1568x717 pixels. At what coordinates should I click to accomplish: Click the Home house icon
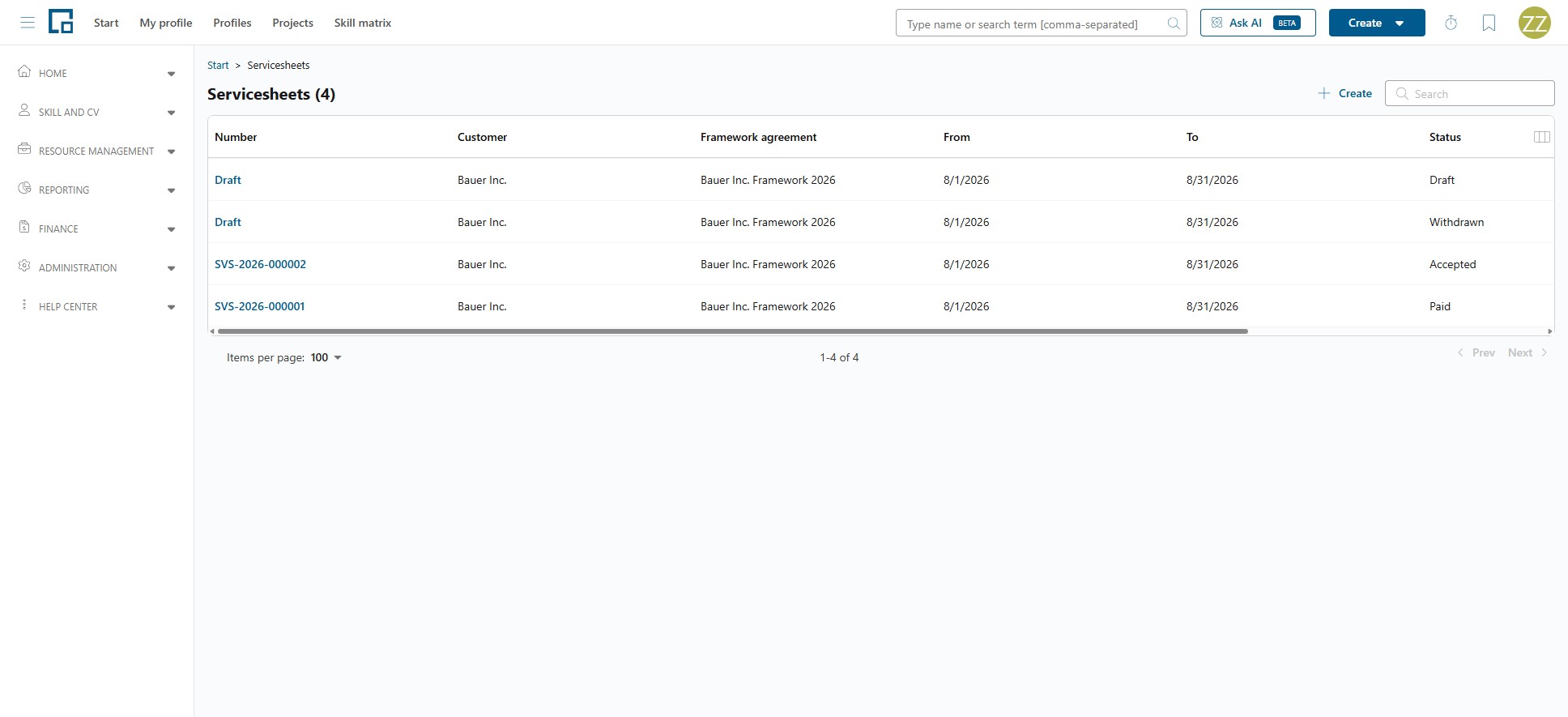pos(24,71)
